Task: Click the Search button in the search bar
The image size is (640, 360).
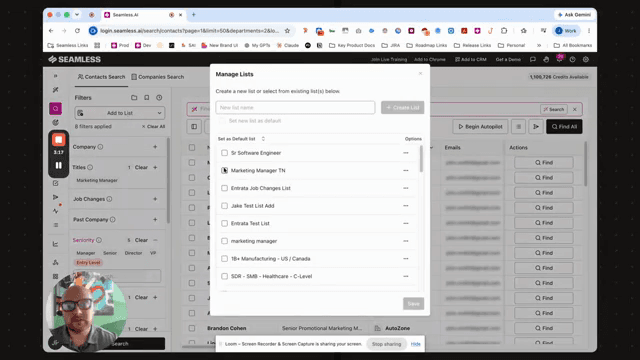Action: [x=553, y=109]
